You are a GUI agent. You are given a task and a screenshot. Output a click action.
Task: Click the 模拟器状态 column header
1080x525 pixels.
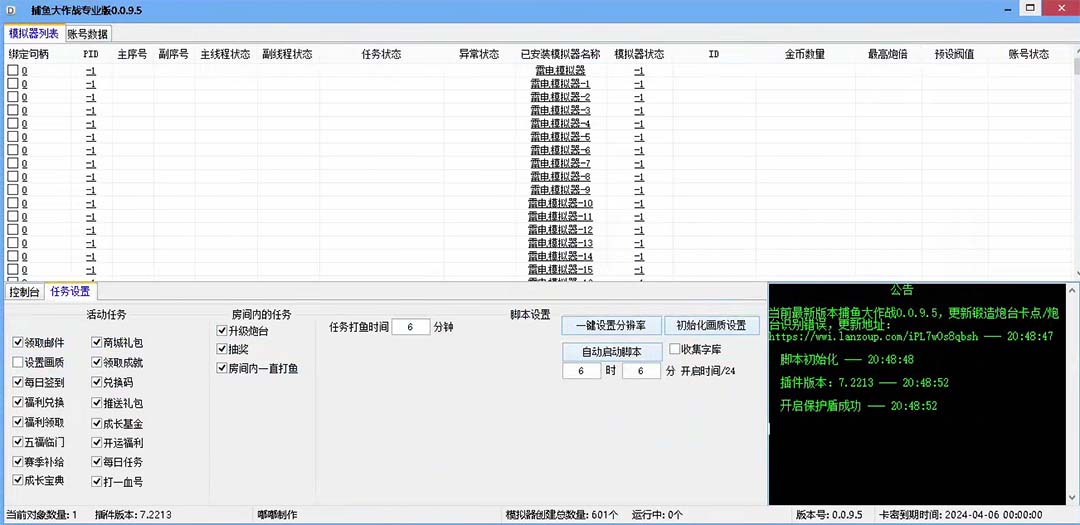(638, 54)
